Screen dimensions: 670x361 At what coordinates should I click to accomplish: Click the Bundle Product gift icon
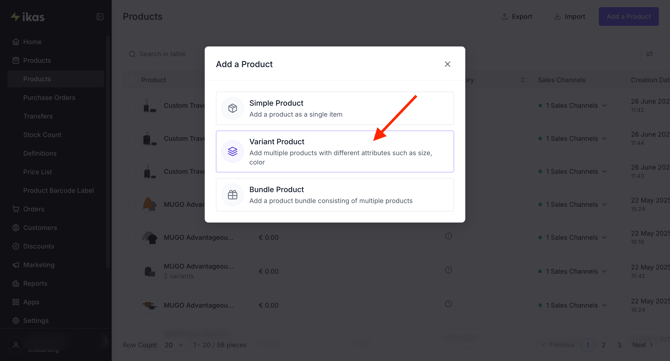click(232, 195)
